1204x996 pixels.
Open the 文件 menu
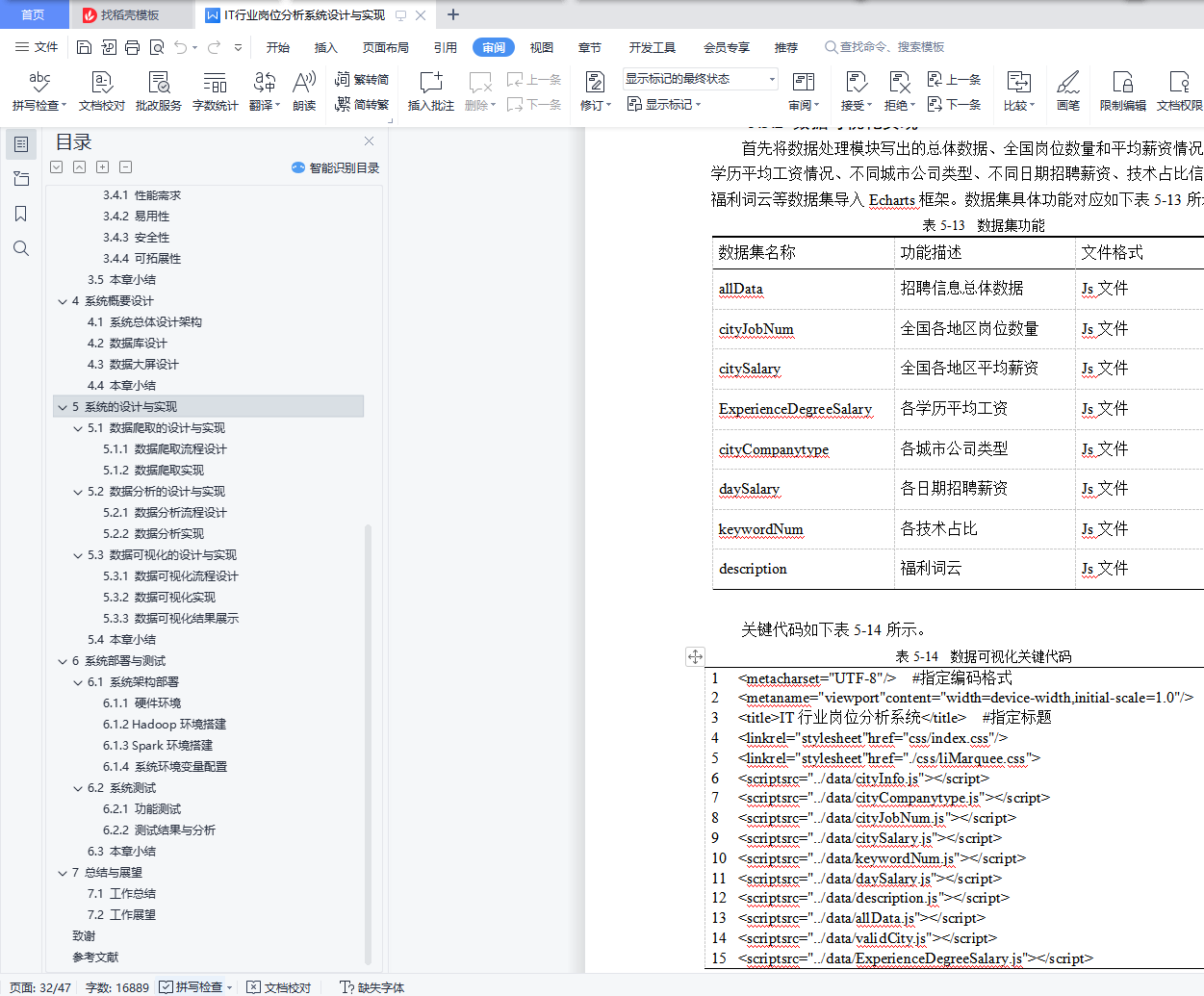(x=37, y=47)
